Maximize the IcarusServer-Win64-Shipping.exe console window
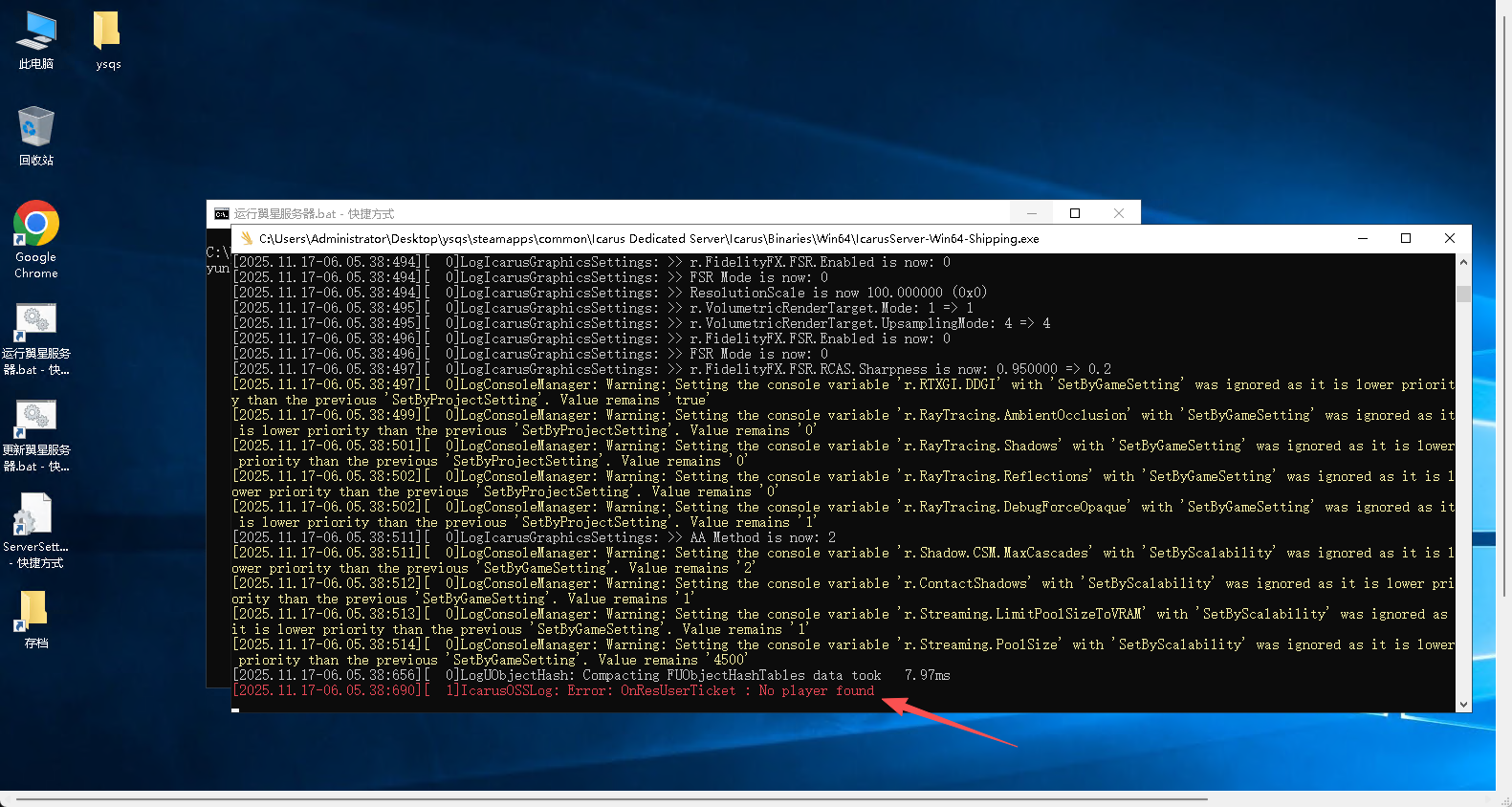1512x807 pixels. (x=1406, y=239)
